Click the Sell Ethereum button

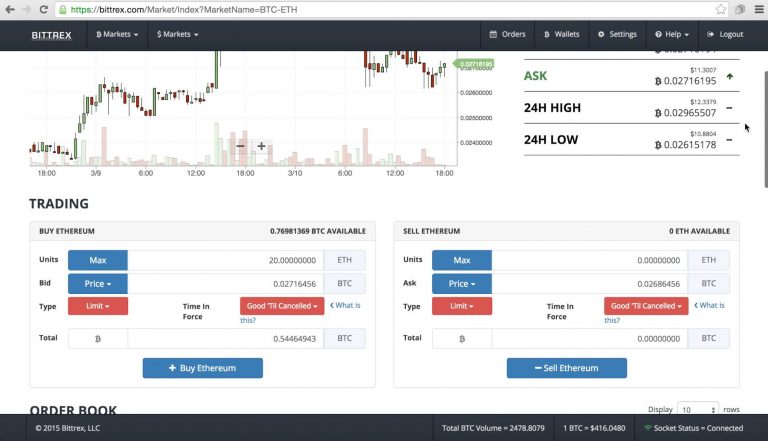point(567,368)
